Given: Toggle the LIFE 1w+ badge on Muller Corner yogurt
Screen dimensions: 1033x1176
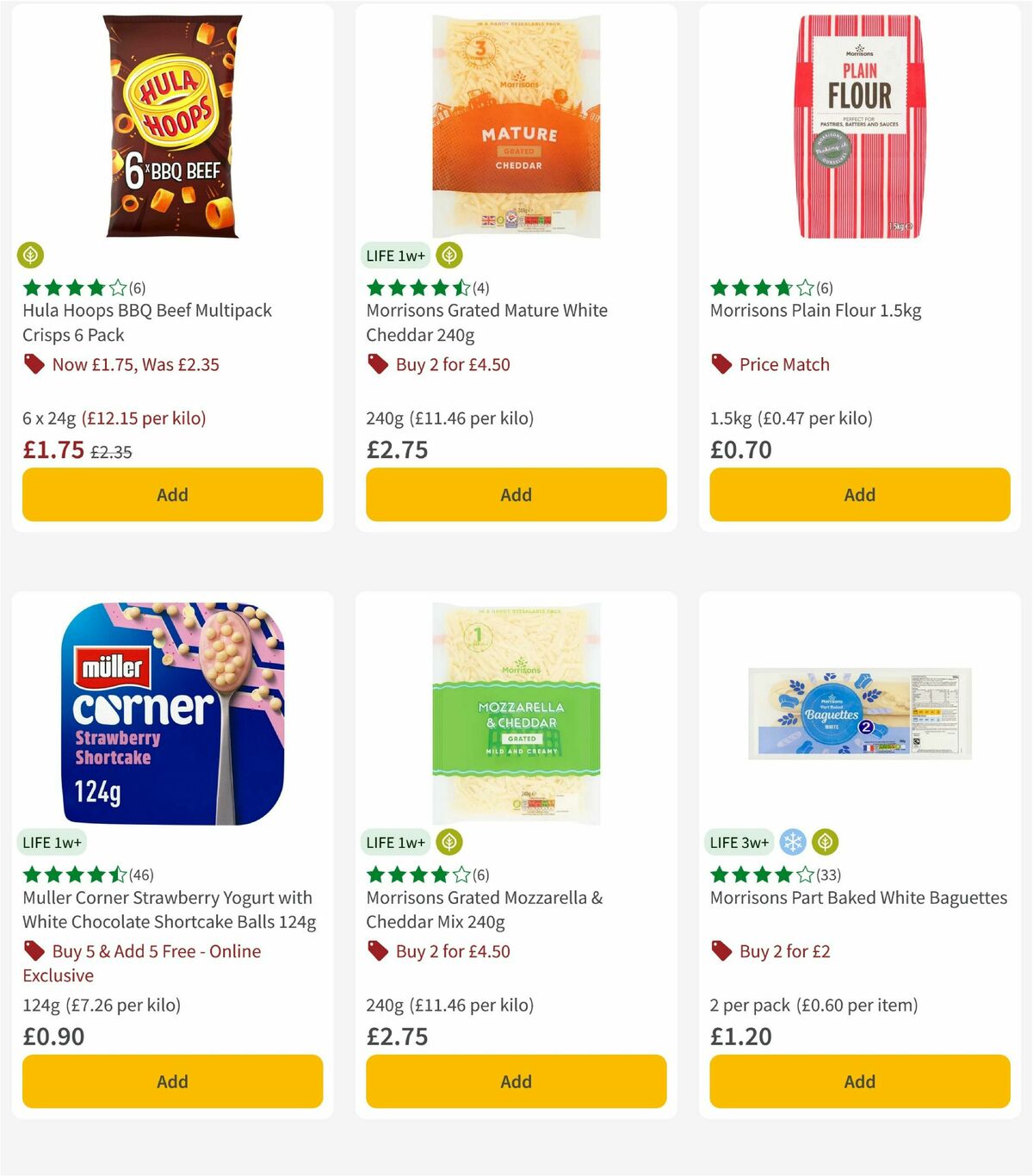Looking at the screenshot, I should (53, 842).
